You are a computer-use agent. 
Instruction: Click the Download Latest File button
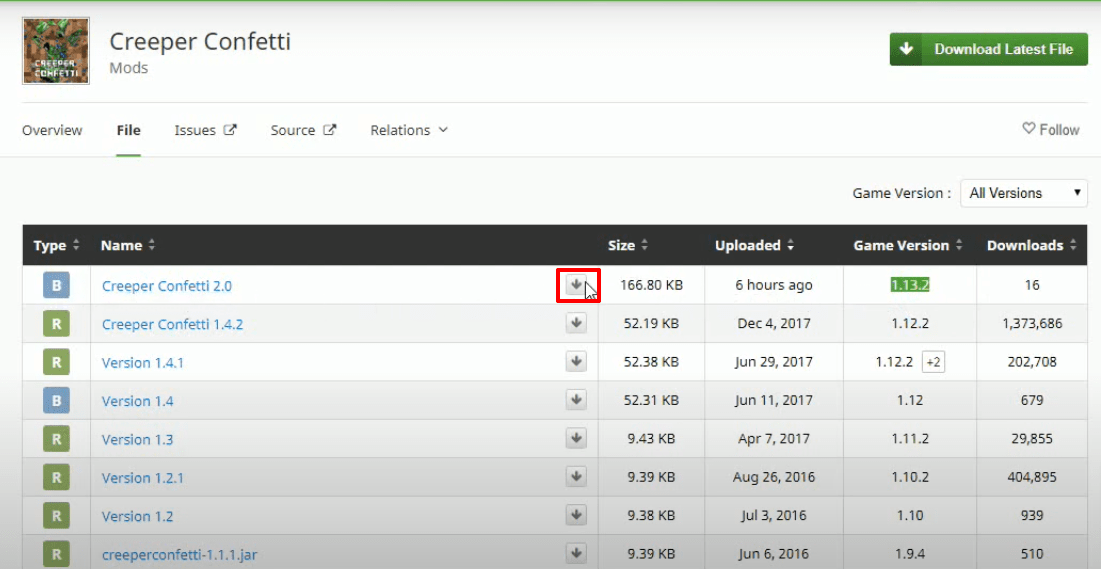click(989, 49)
